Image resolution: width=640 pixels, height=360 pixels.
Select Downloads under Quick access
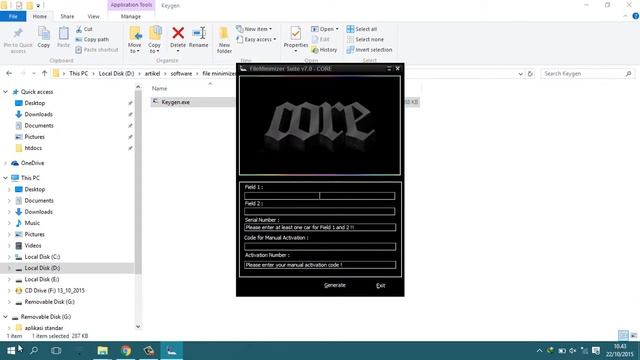click(x=38, y=114)
